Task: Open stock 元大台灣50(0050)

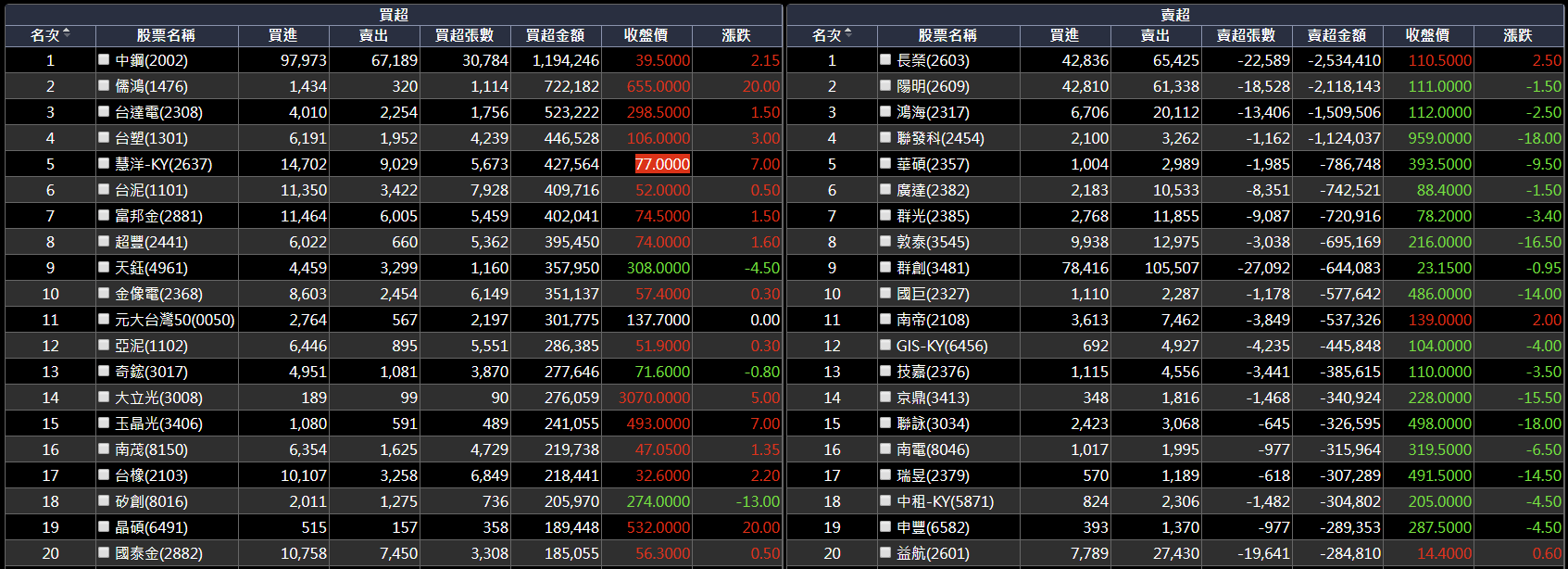Action: coord(175,320)
